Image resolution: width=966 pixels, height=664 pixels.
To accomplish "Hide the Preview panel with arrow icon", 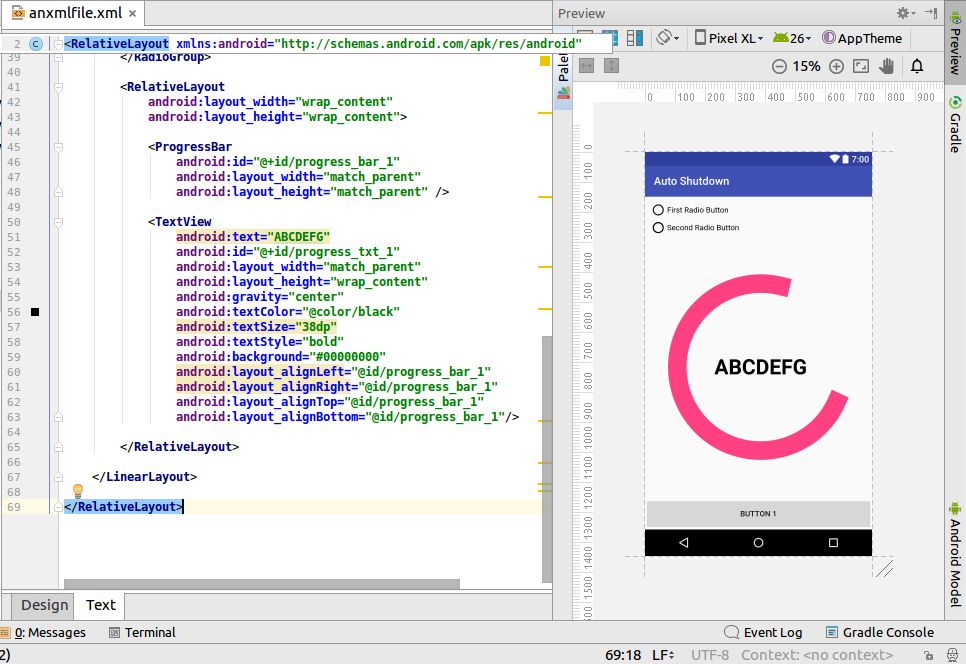I will click(931, 13).
